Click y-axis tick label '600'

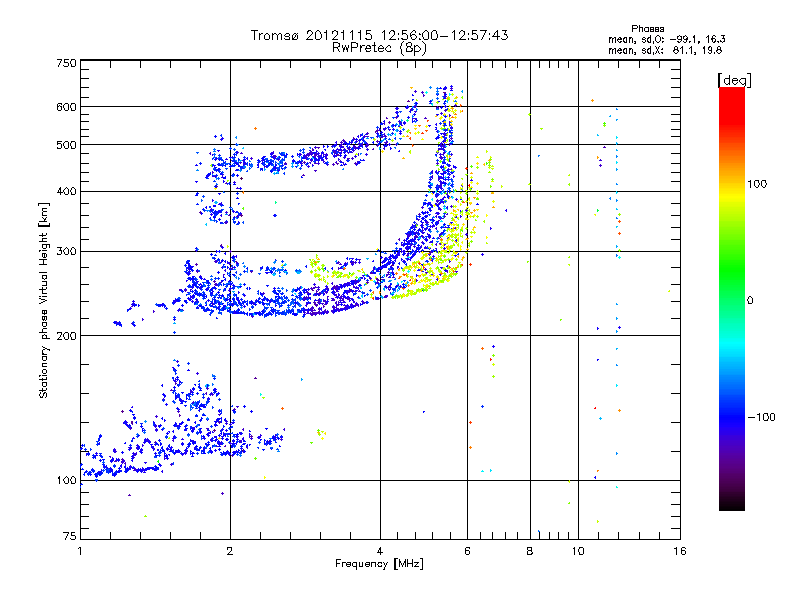coord(66,107)
